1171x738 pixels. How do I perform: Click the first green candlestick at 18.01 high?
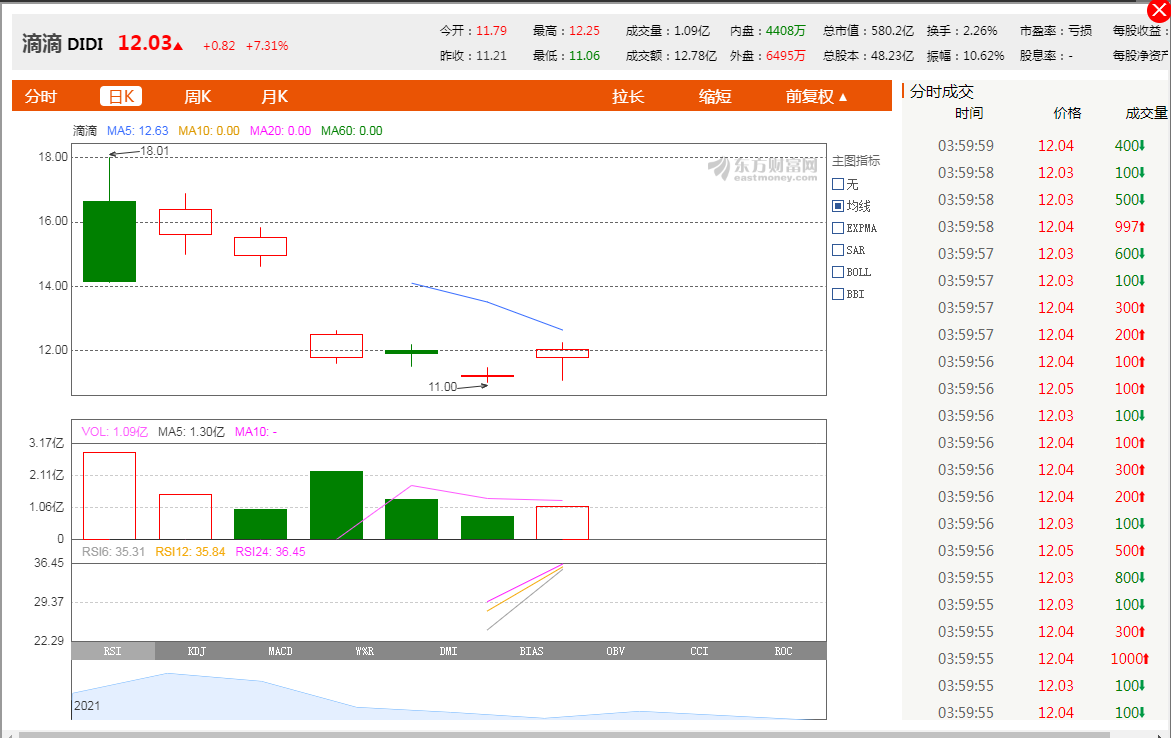(109, 241)
